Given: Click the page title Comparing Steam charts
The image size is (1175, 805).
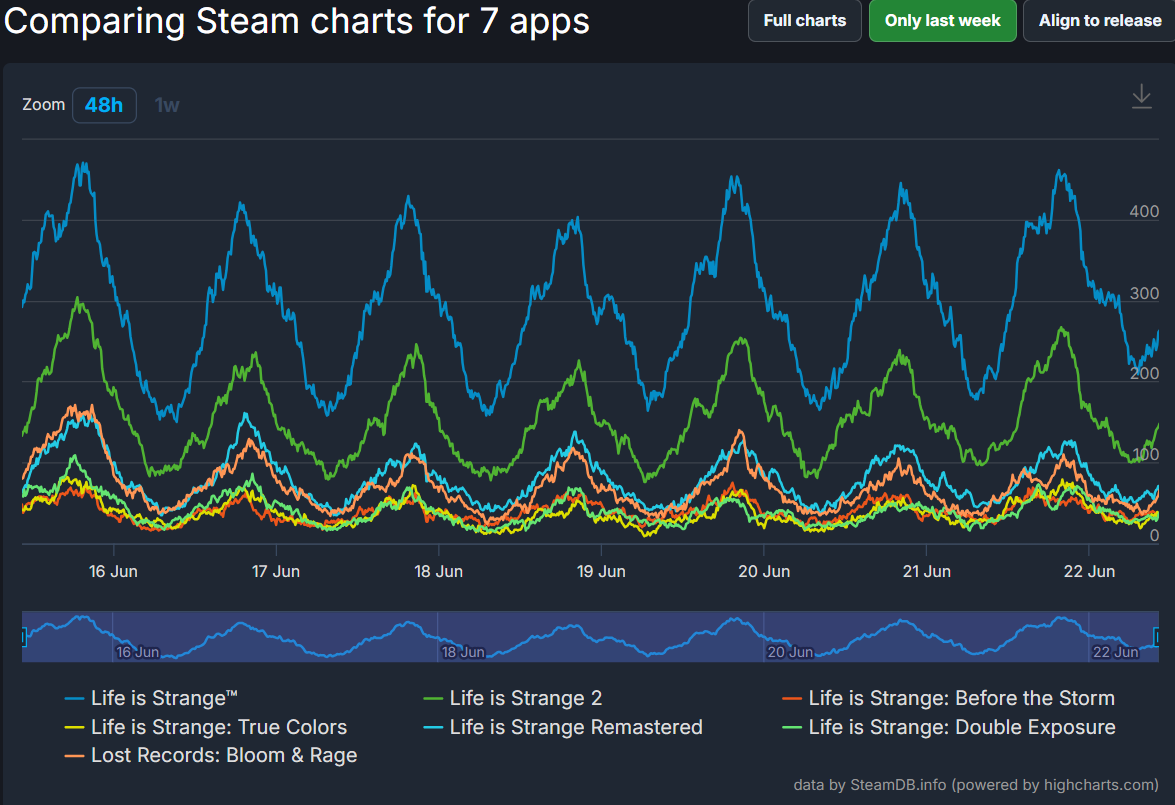Looking at the screenshot, I should click(x=297, y=20).
